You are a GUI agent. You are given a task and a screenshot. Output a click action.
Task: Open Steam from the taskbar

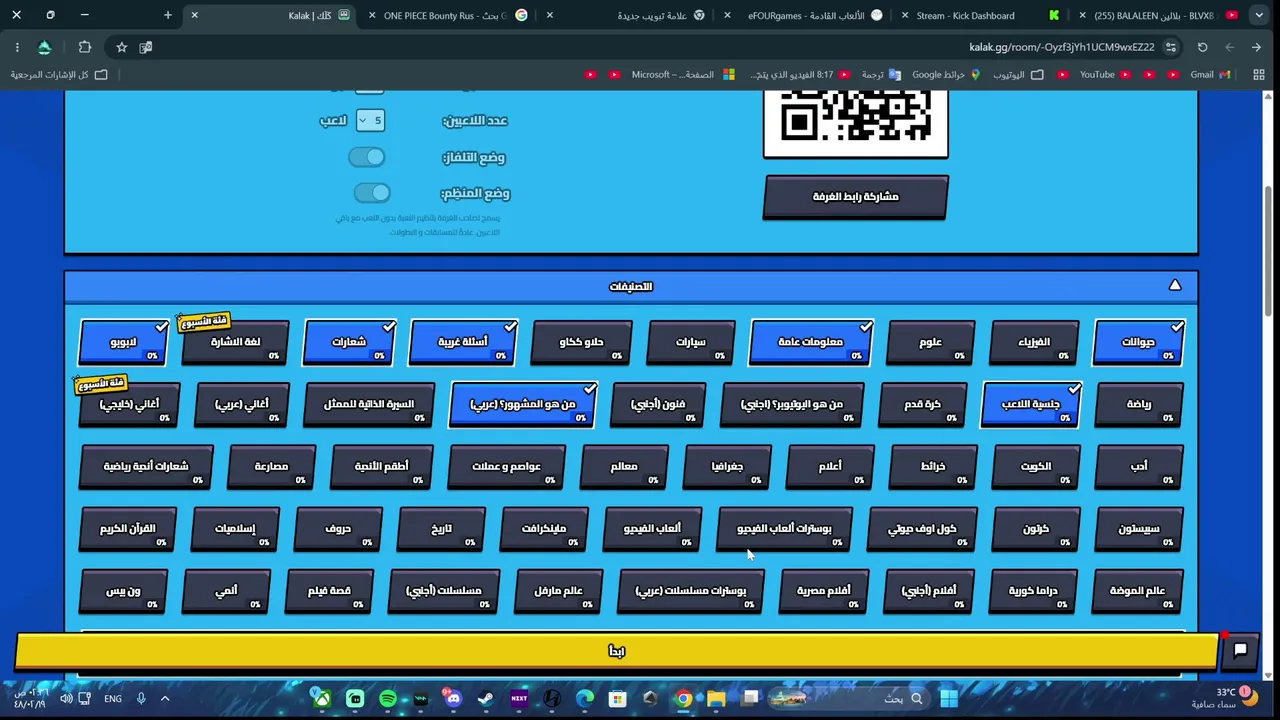coord(486,699)
